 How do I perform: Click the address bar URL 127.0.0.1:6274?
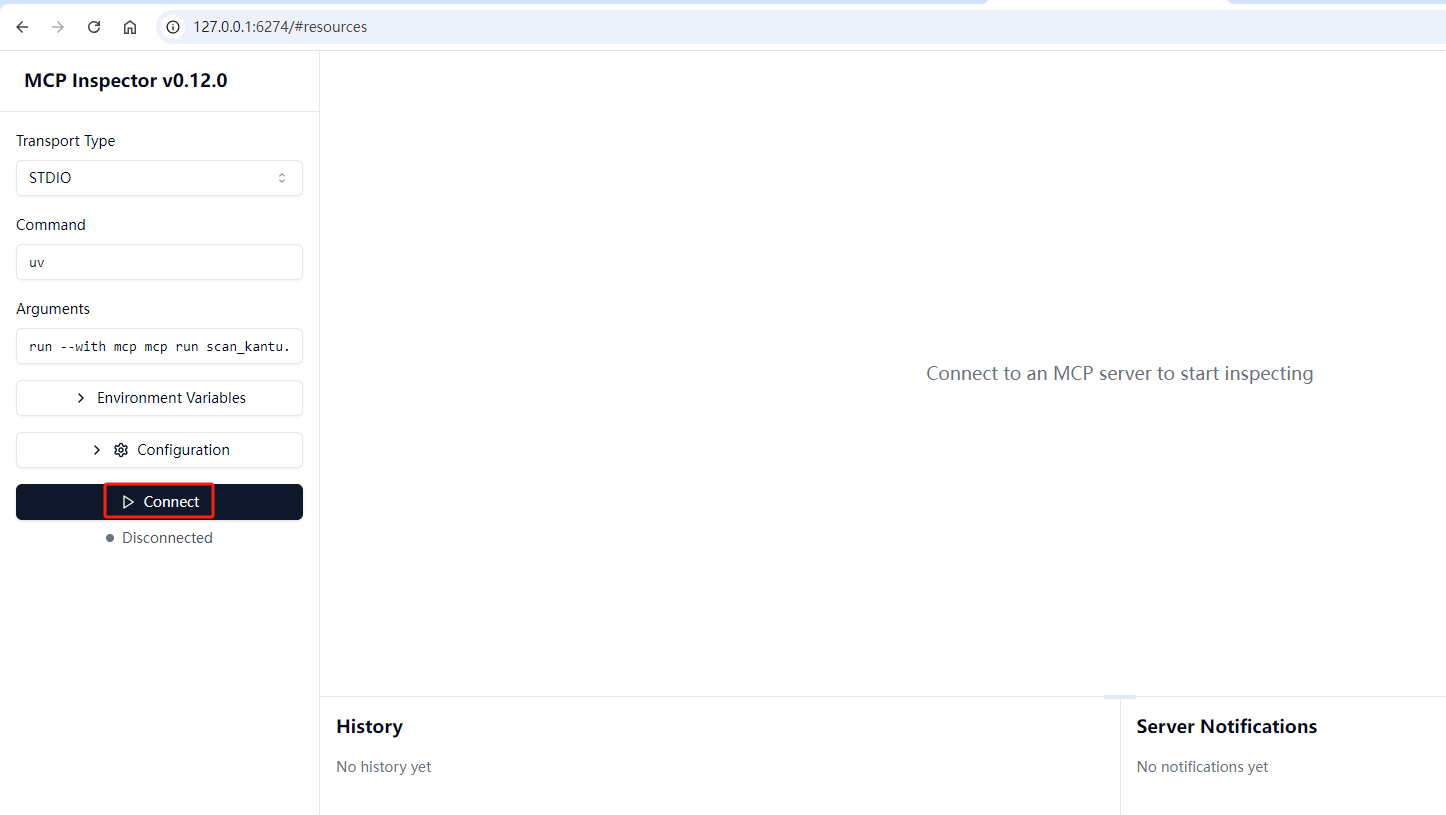[x=280, y=27]
